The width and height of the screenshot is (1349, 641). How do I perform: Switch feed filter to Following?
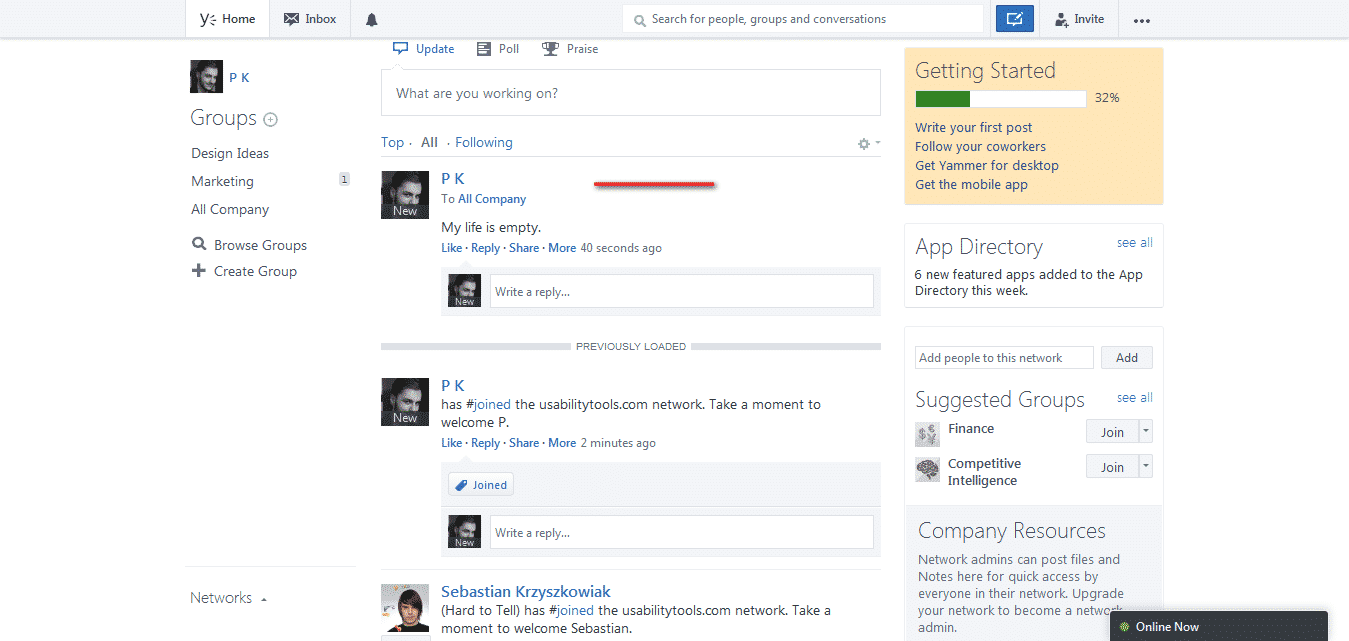pos(483,142)
